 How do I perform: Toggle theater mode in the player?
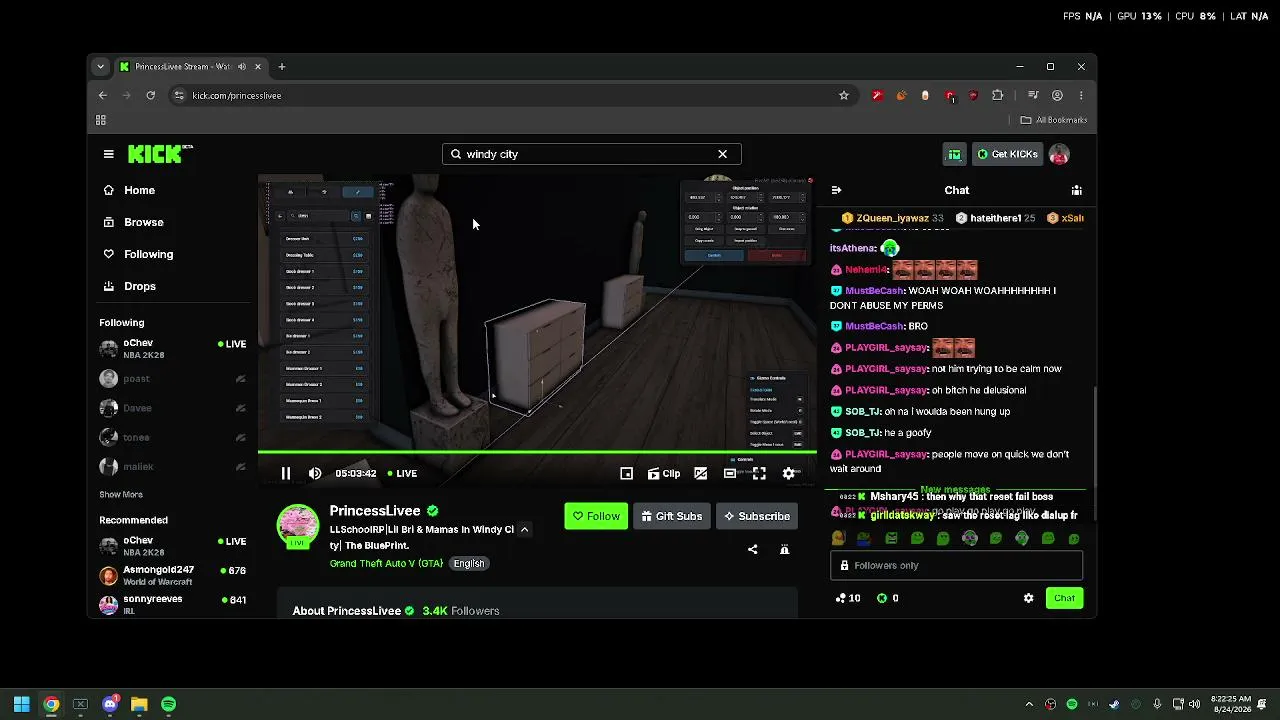[x=730, y=473]
